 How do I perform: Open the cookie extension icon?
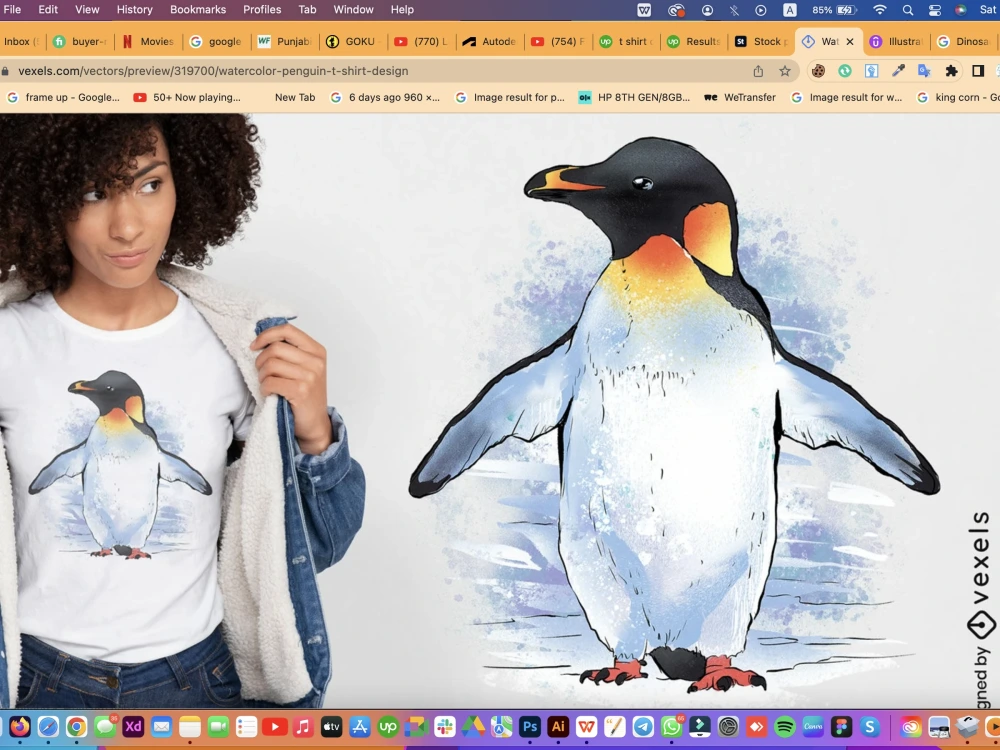coord(818,71)
